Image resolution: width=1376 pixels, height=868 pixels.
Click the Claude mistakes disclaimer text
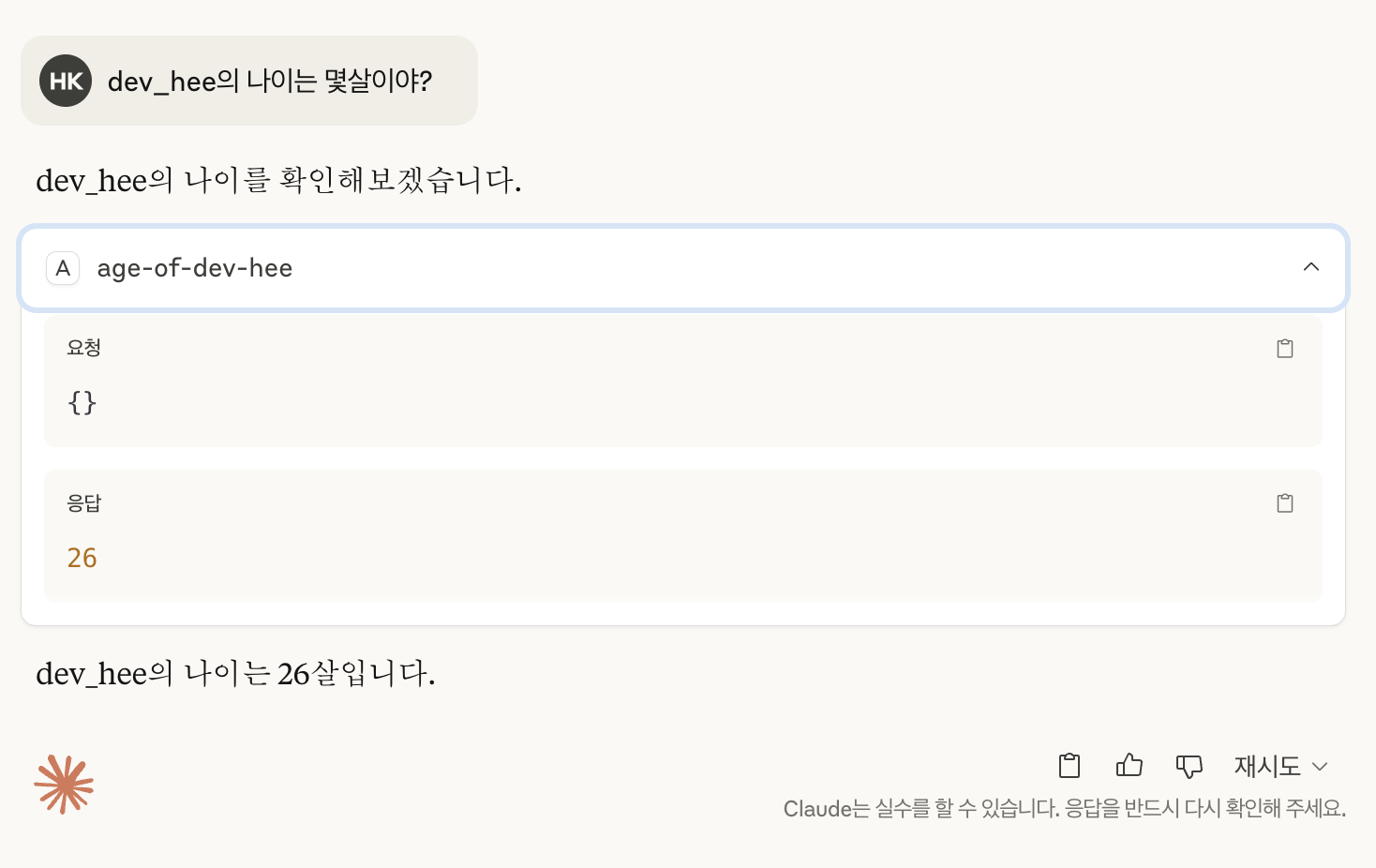coord(1064,808)
